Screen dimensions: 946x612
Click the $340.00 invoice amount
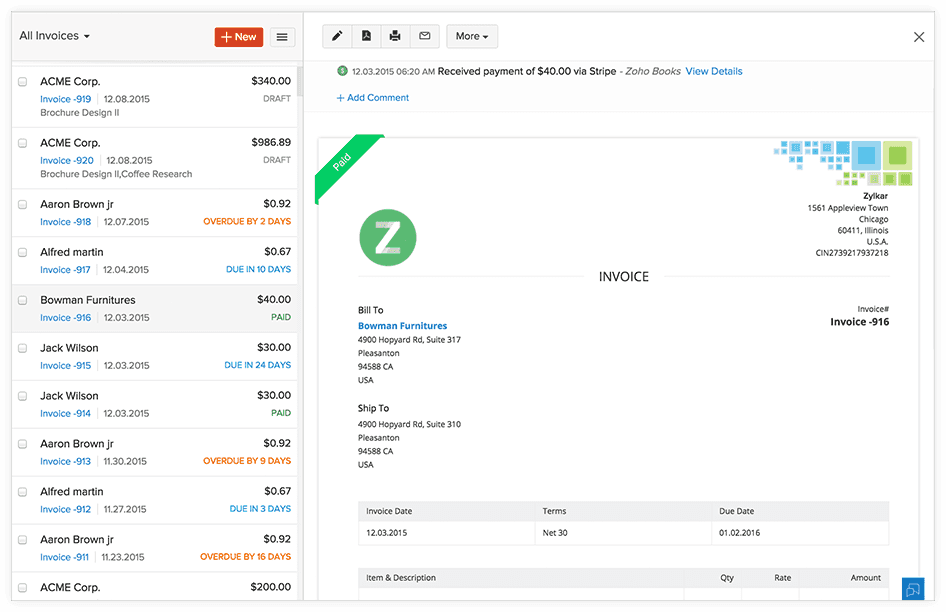(x=271, y=81)
